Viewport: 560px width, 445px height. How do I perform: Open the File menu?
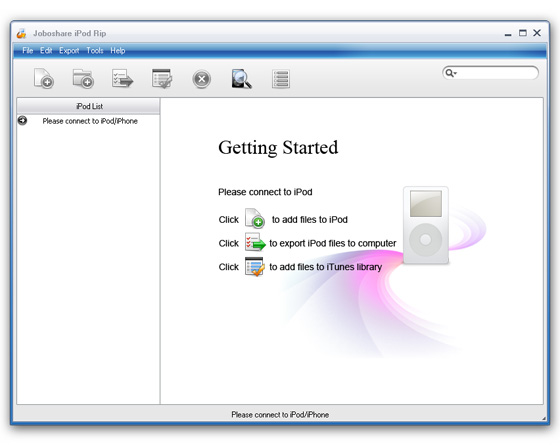pyautogui.click(x=28, y=51)
